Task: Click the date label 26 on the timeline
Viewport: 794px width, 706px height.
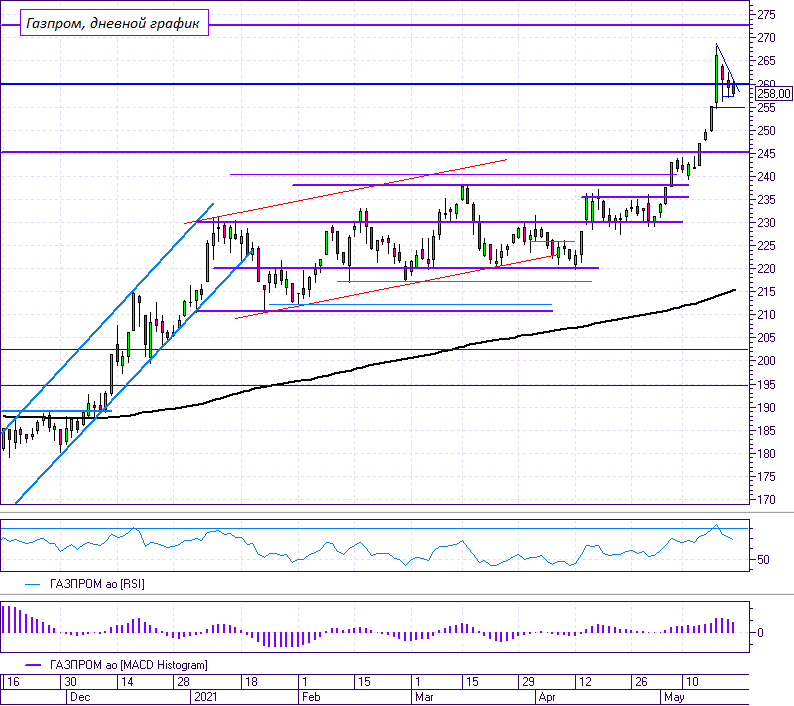Action: pos(641,682)
